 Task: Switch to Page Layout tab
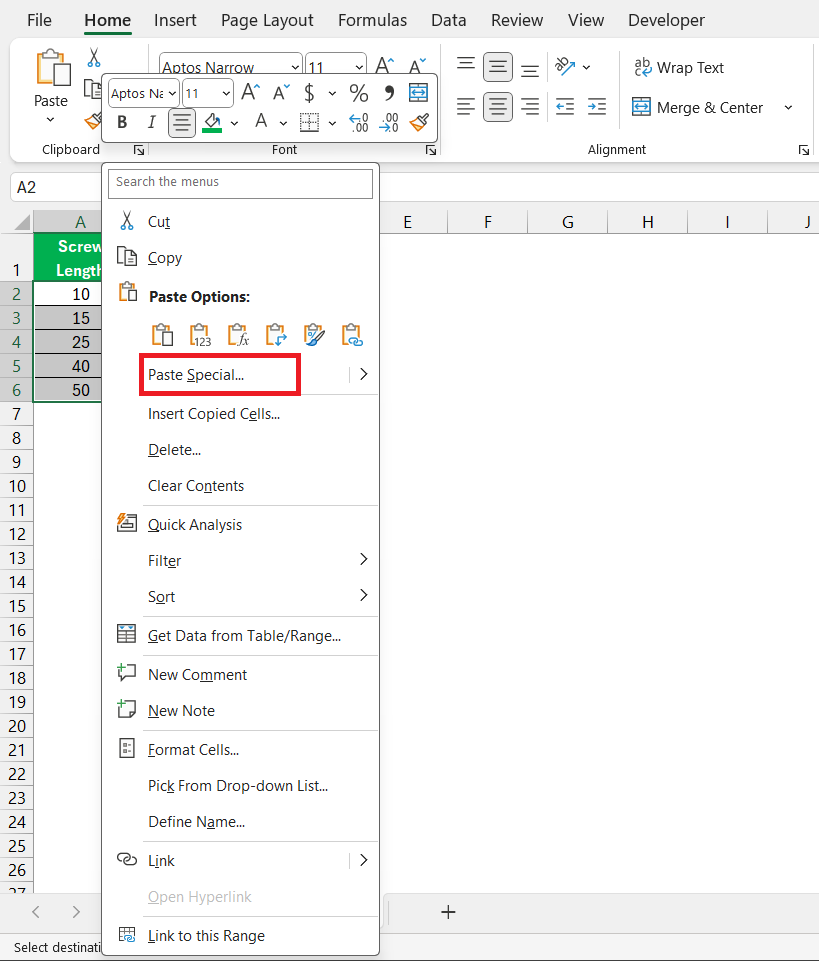pos(267,20)
